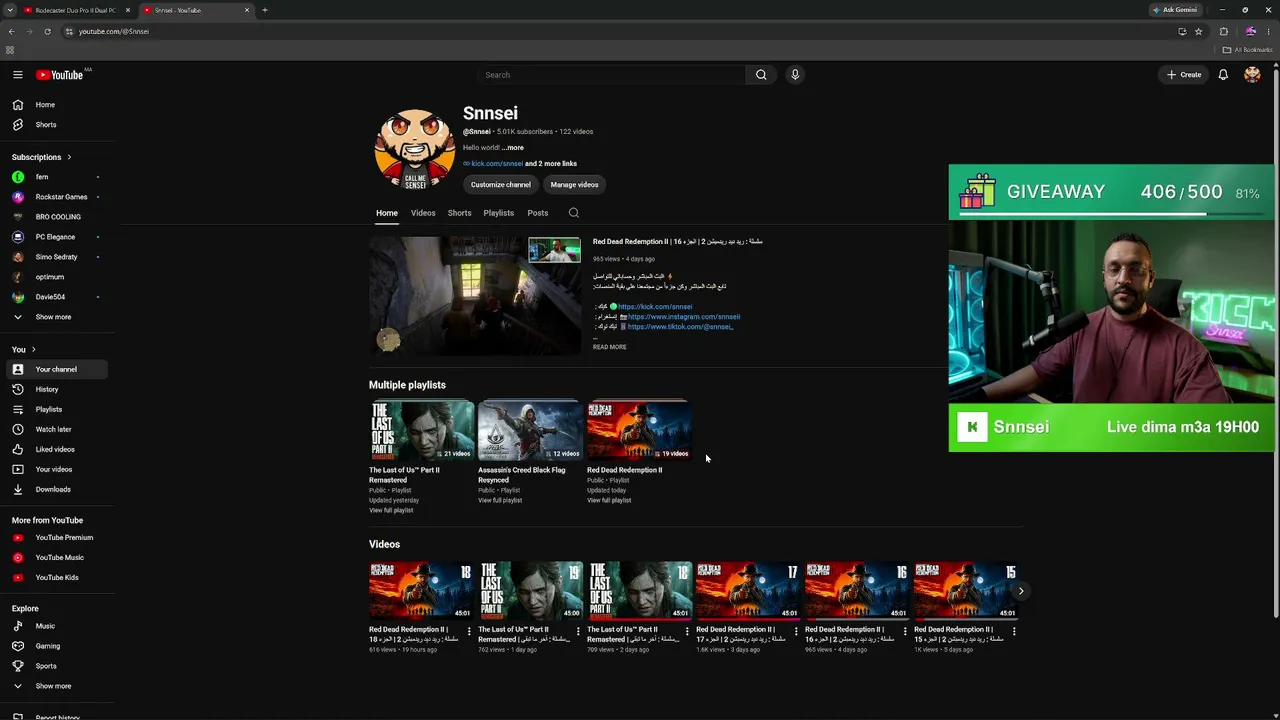
Task: Open Watch later list
Action: tap(55, 429)
